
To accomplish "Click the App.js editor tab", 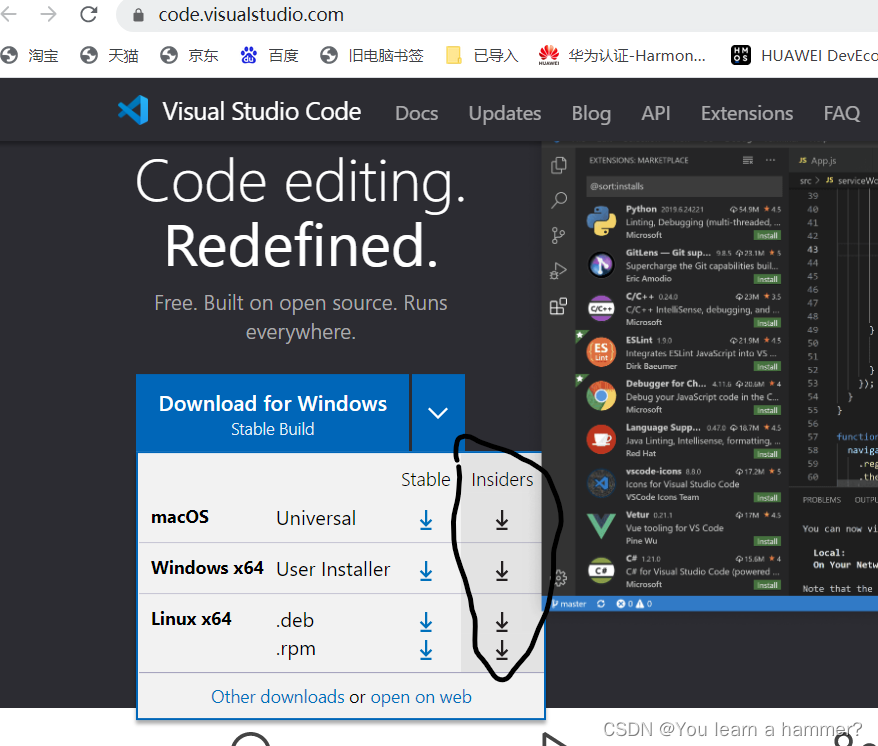I will coord(818,161).
